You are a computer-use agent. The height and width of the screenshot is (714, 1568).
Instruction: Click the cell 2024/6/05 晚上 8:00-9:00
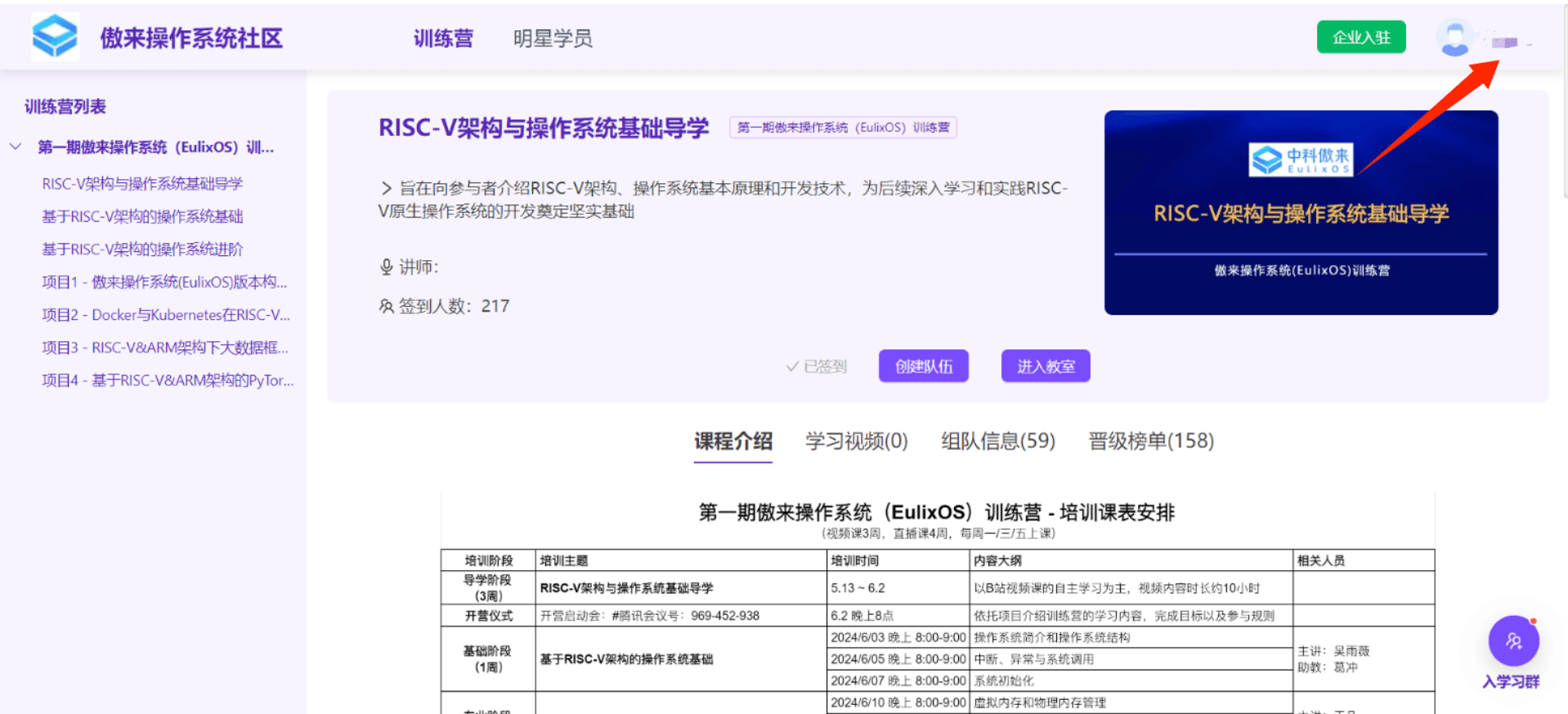click(898, 659)
